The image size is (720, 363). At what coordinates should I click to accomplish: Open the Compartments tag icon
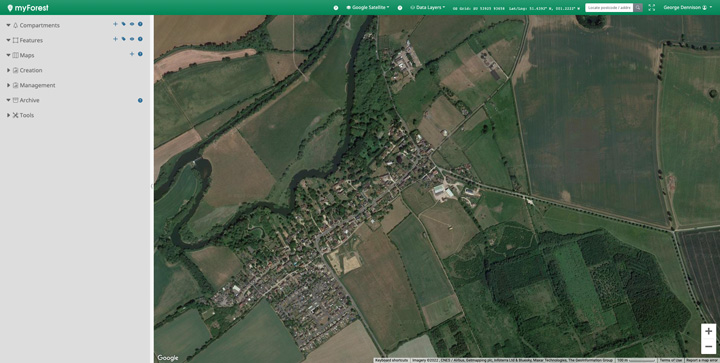[x=124, y=24]
